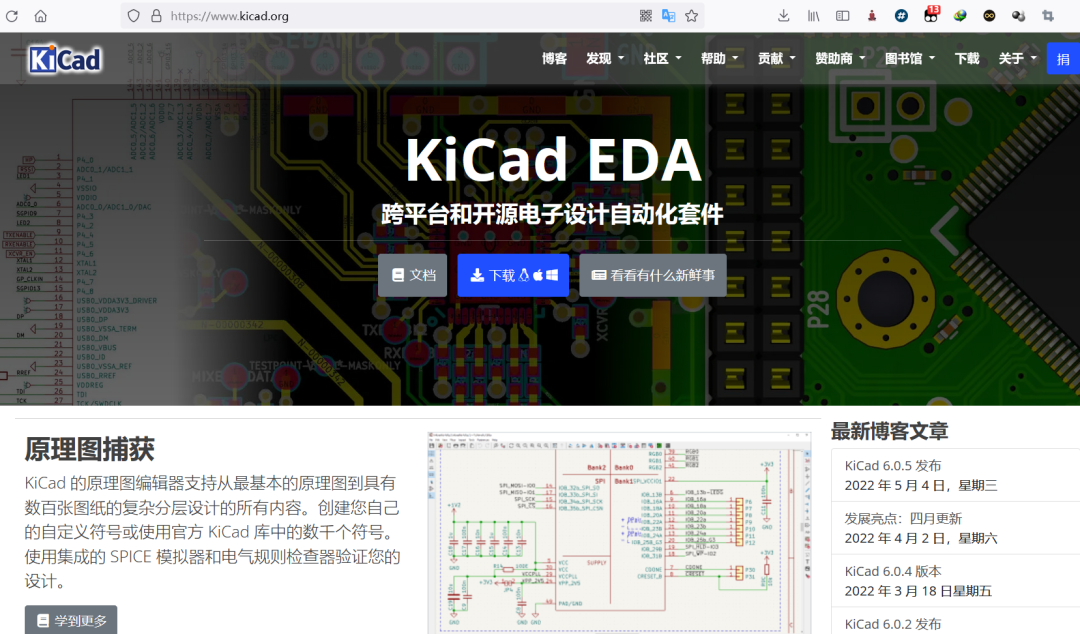Open the KiCad 6.0.4 版本 post

(893, 571)
